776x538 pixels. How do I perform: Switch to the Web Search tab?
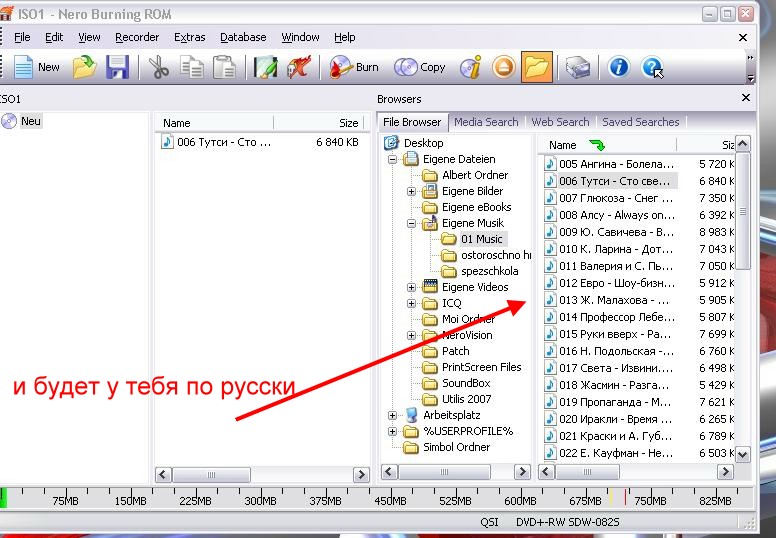[x=560, y=122]
